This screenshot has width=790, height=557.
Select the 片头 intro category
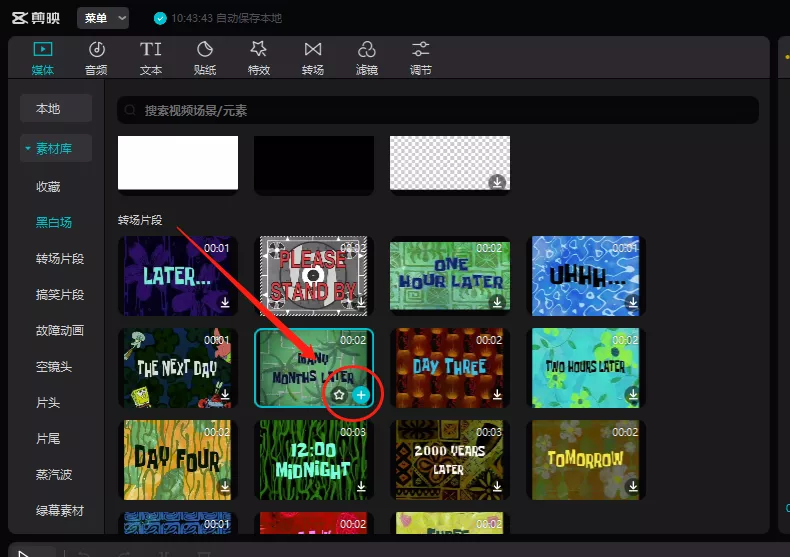point(48,403)
